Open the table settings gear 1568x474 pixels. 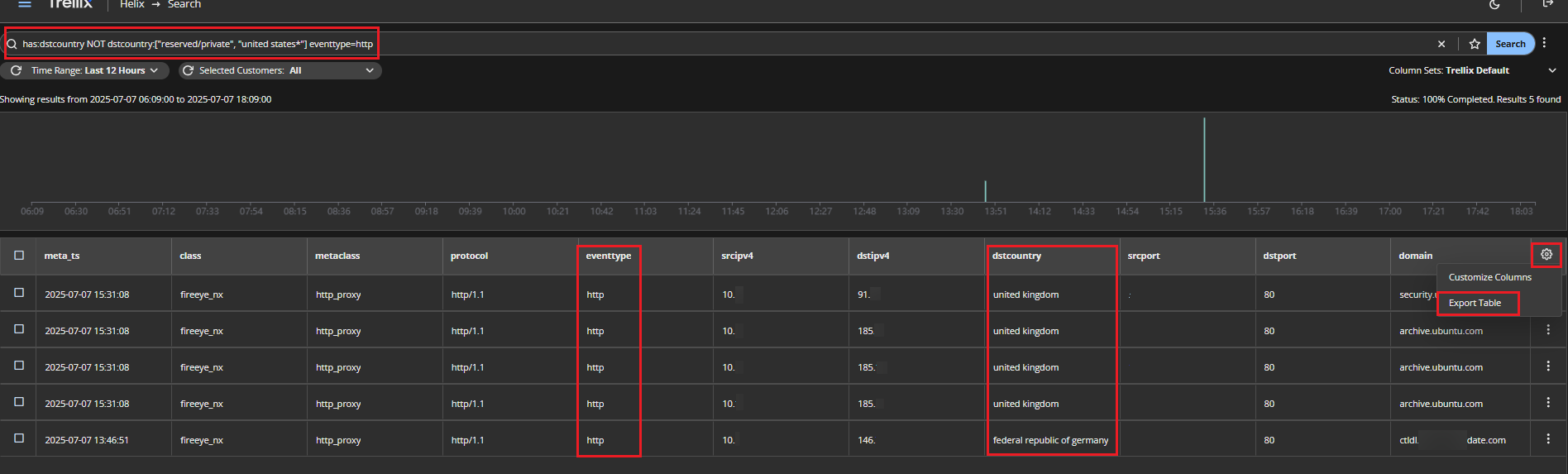(1546, 255)
